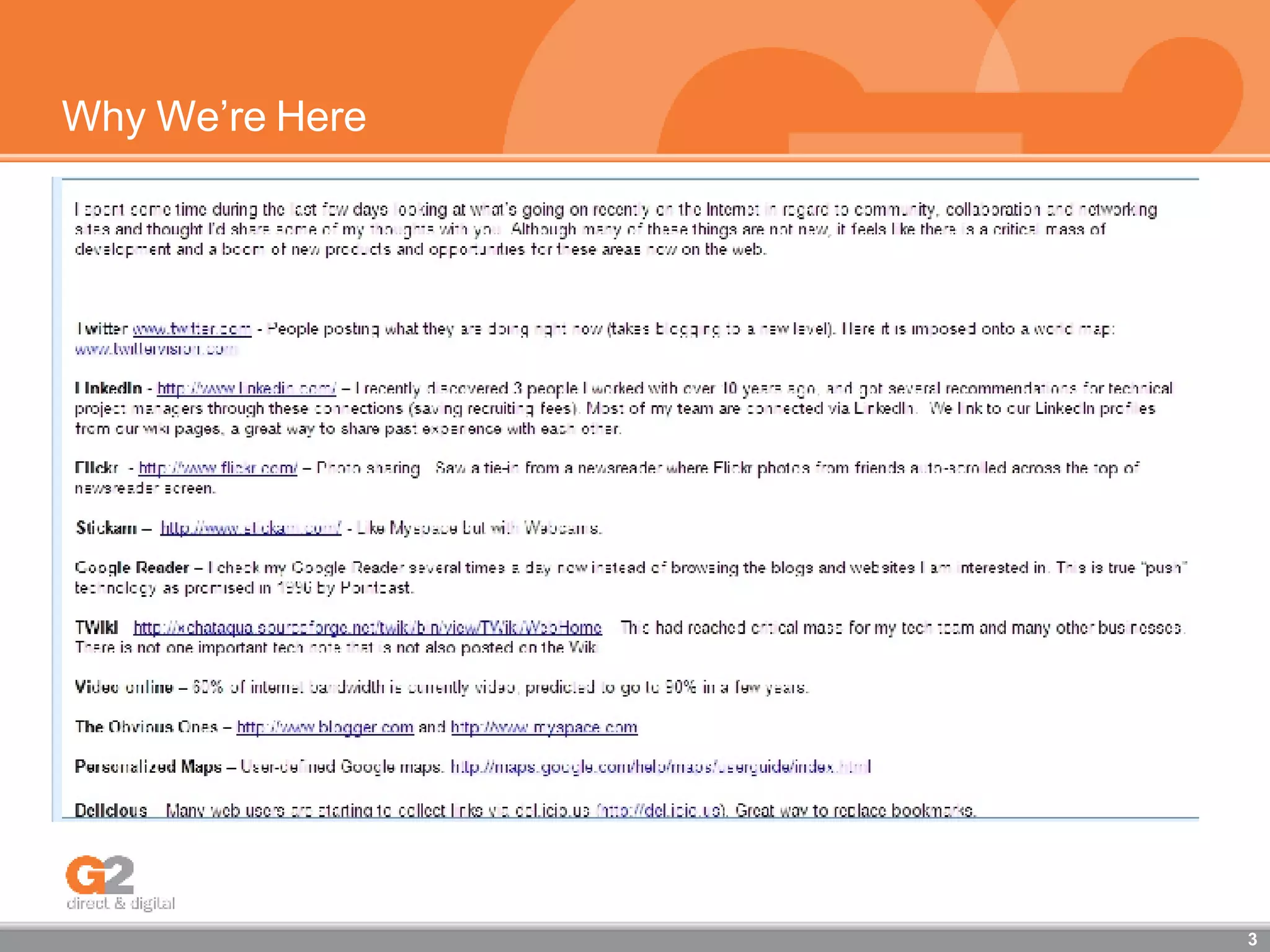Click the bold LinkedIn heading

click(109, 389)
